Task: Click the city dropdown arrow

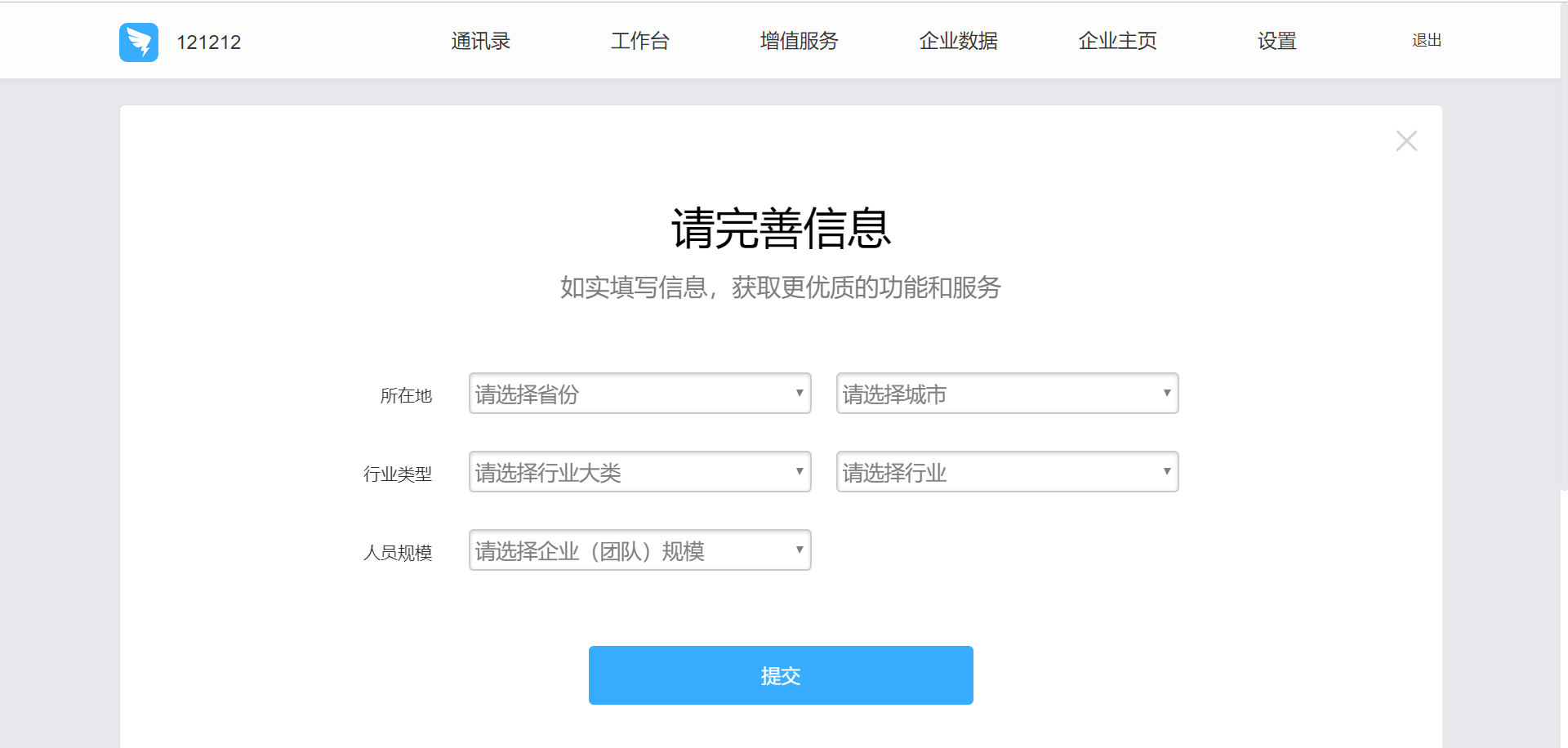Action: pos(1166,393)
